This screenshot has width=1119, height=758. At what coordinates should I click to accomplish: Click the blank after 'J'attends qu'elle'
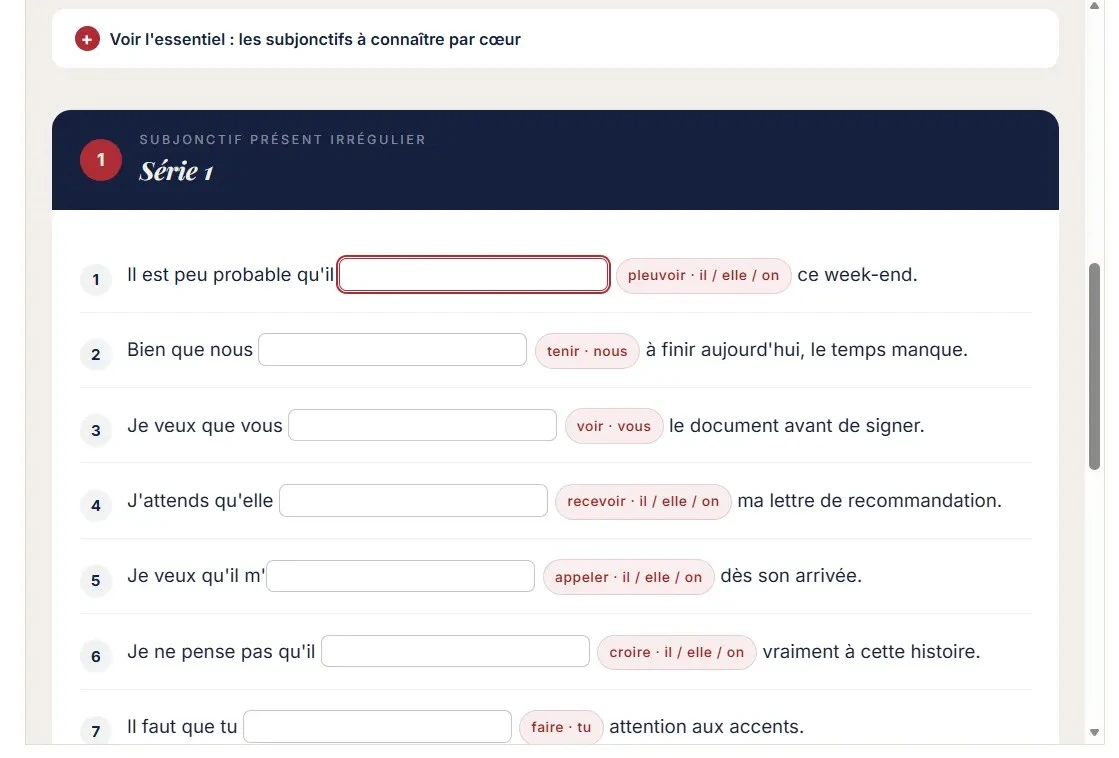pos(413,501)
